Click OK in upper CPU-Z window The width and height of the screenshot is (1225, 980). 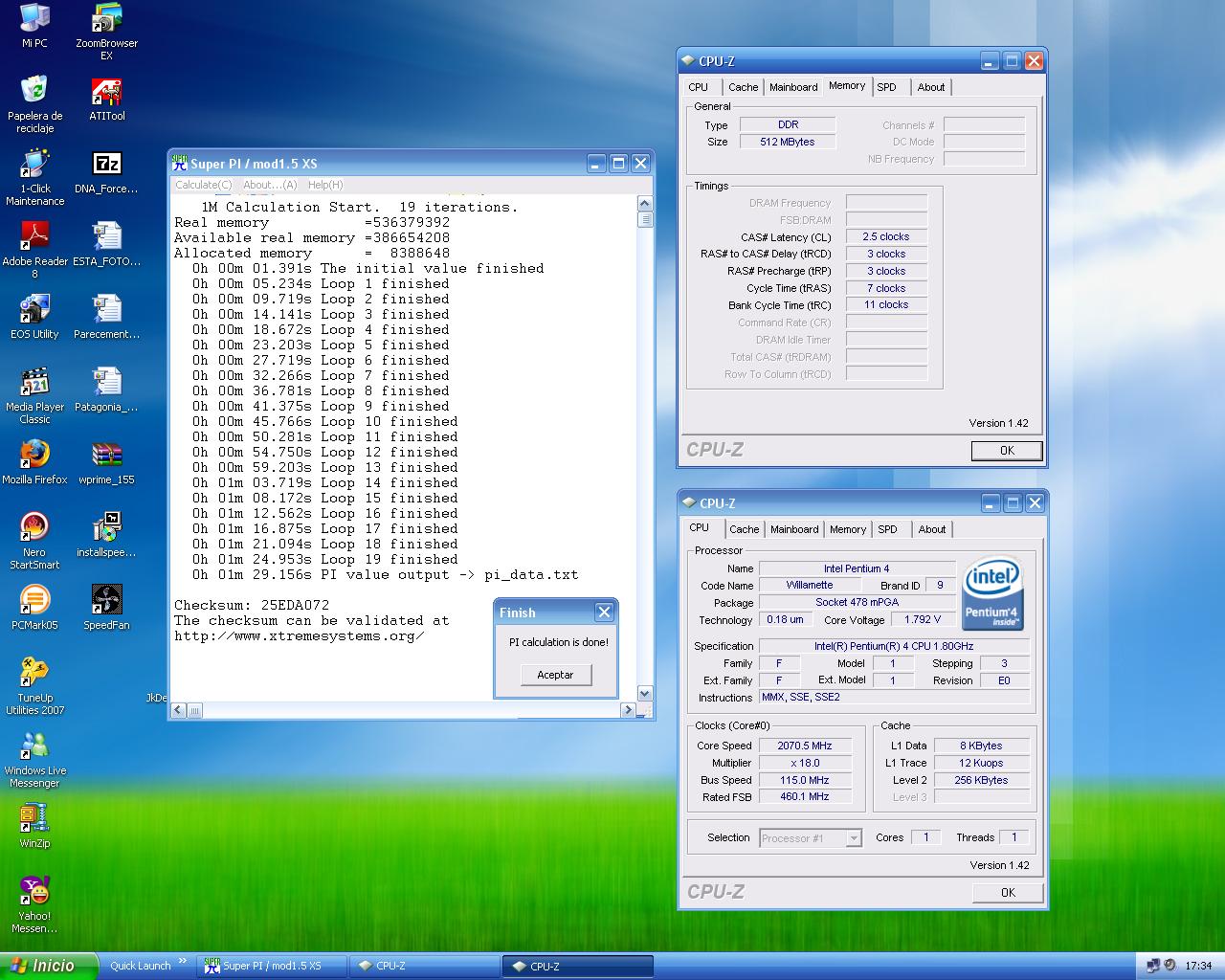coord(1007,451)
